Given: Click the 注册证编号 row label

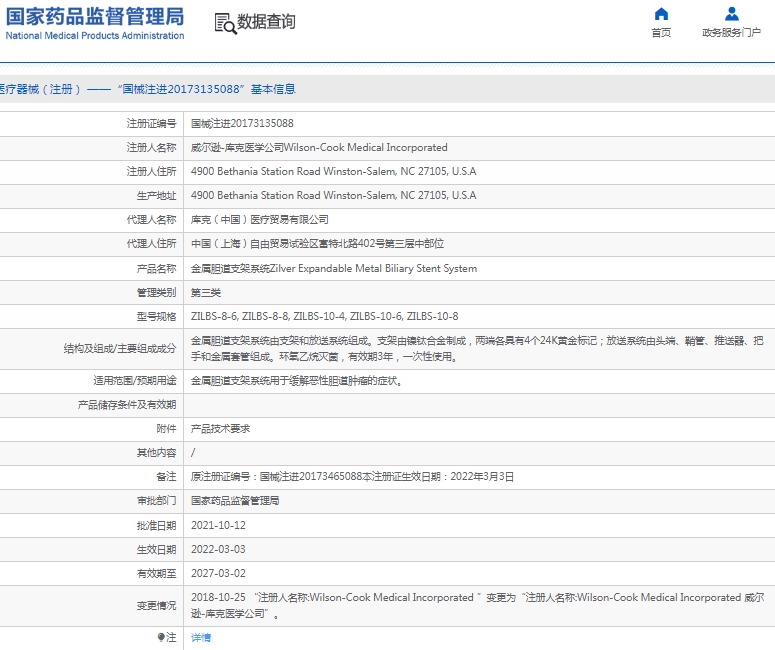Looking at the screenshot, I should click(151, 123).
